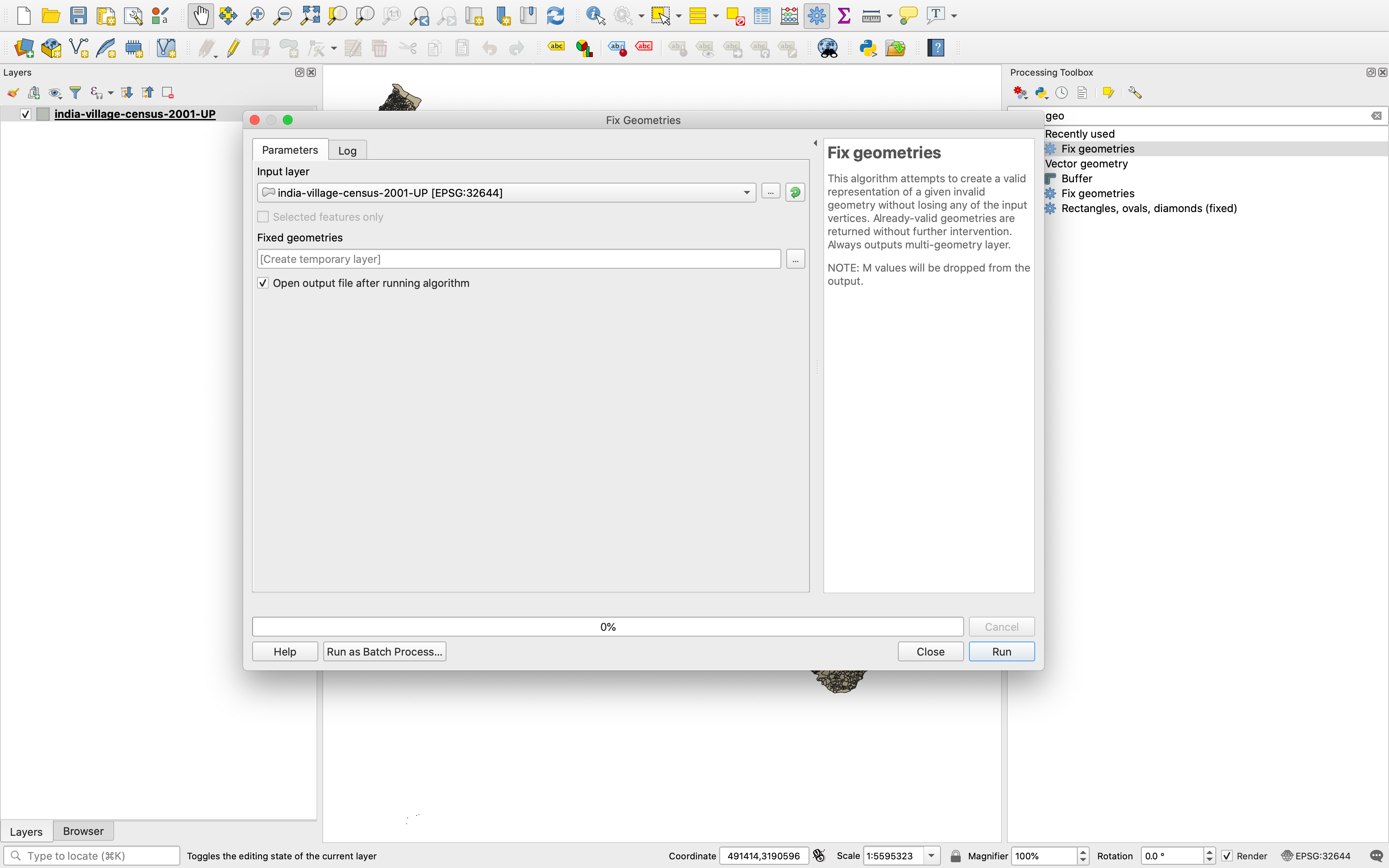Switch to the Log tab
Viewport: 1389px width, 868px height.
347,150
